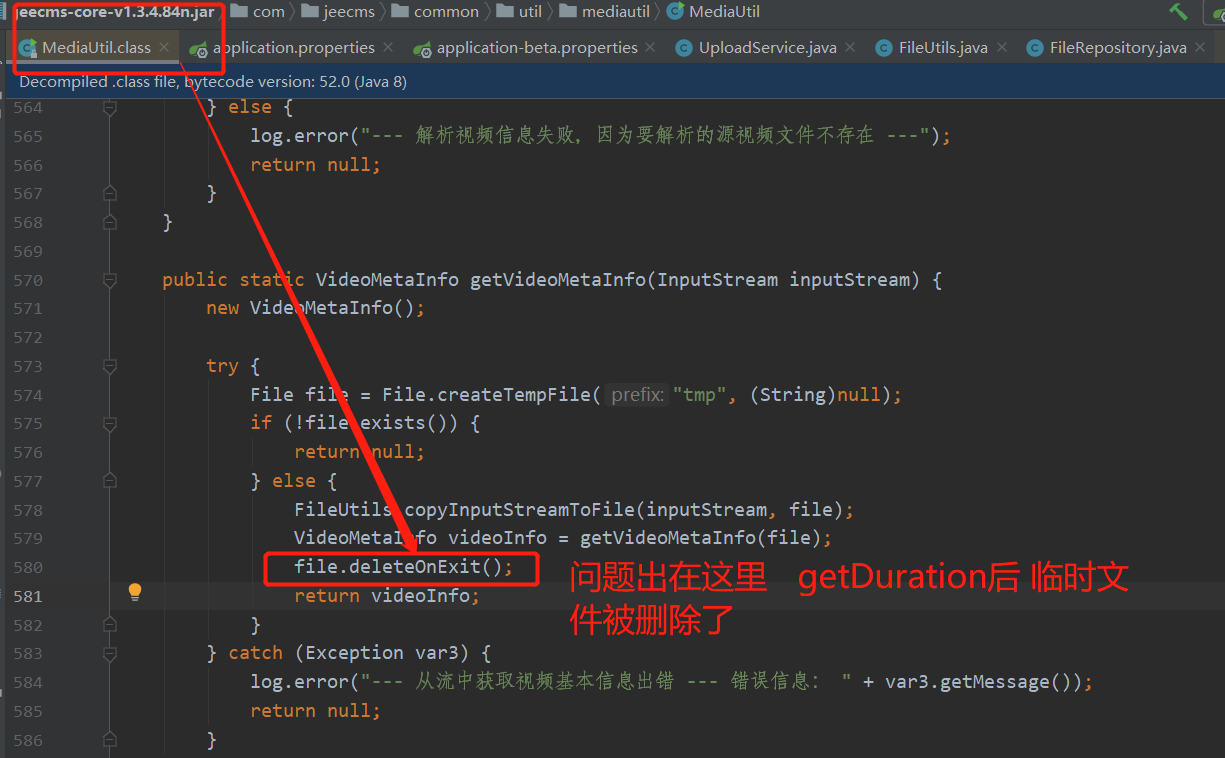Click 'util' in the breadcrumb path
Screen dimensions: 1225x758
coord(530,12)
